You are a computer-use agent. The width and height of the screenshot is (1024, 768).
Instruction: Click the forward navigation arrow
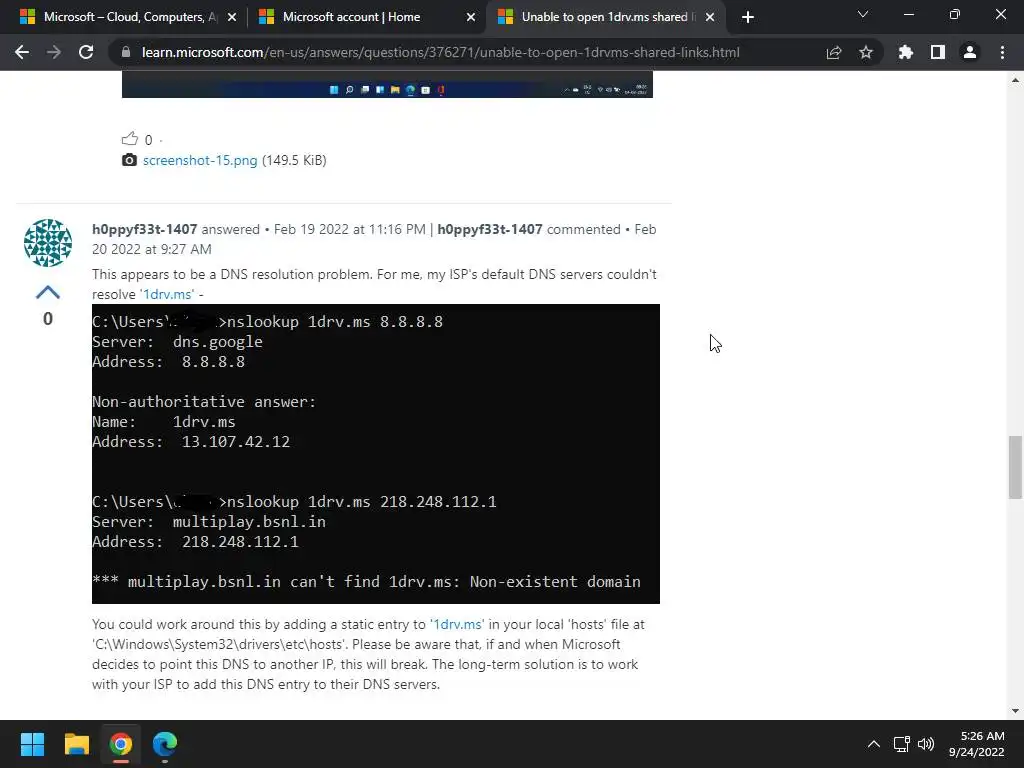[54, 52]
